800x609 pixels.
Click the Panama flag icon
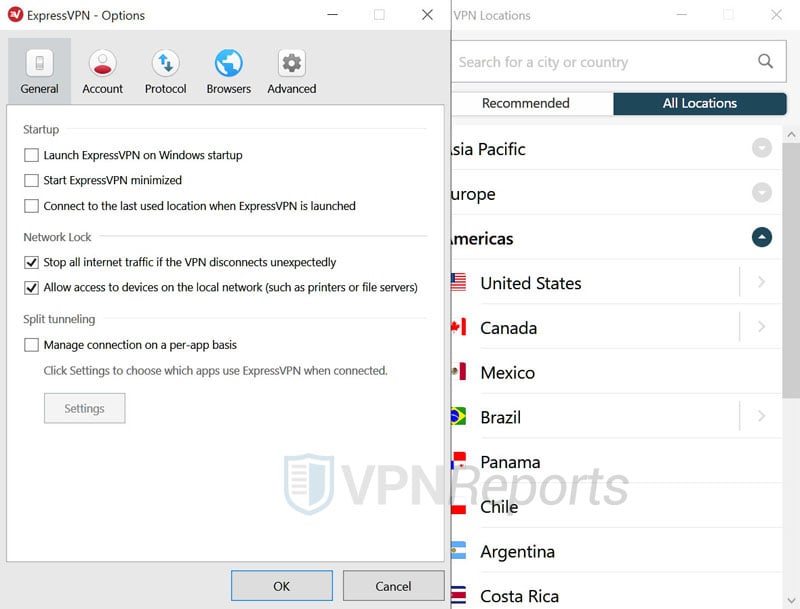459,461
